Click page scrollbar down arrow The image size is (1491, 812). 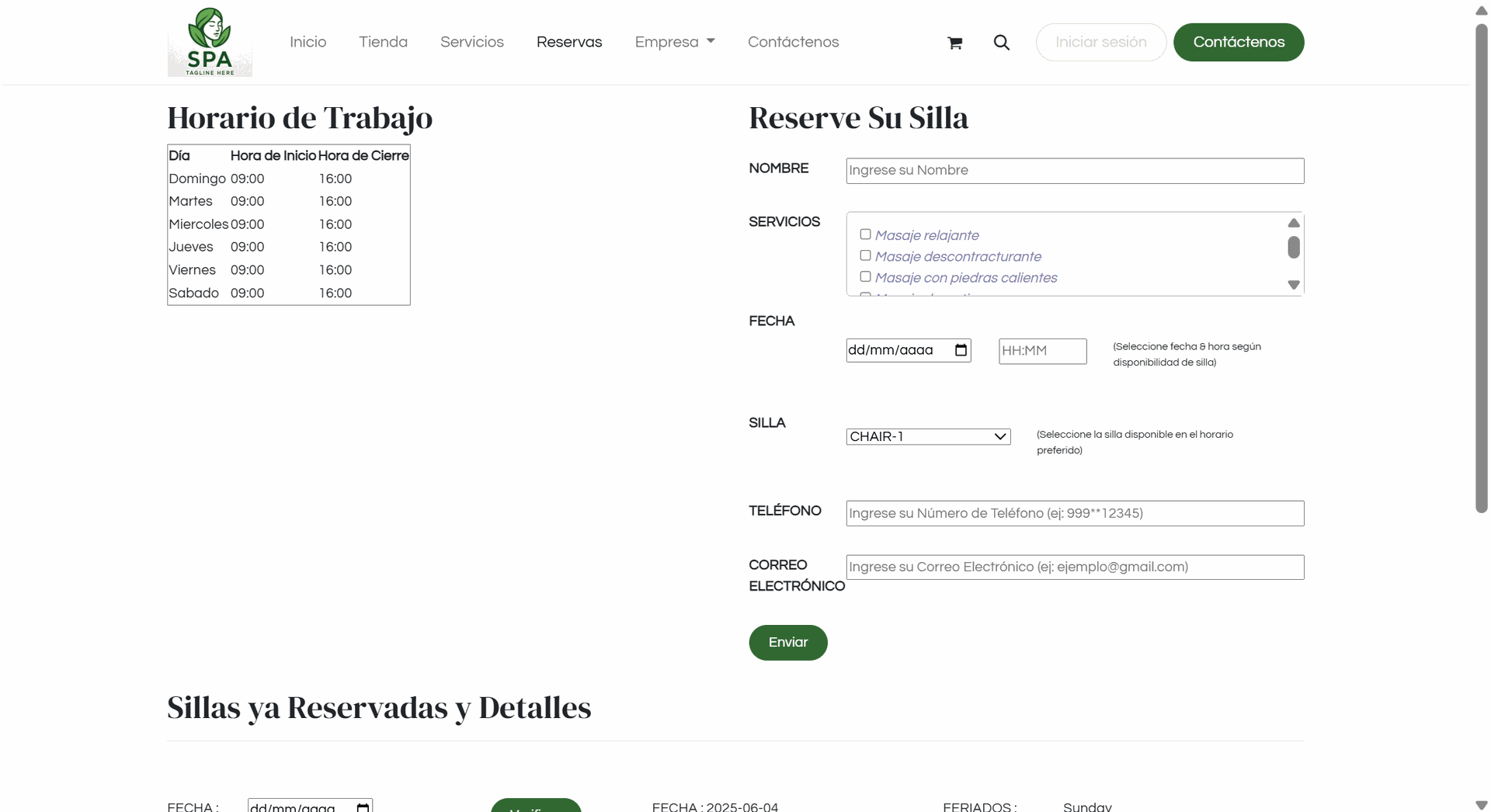1481,805
